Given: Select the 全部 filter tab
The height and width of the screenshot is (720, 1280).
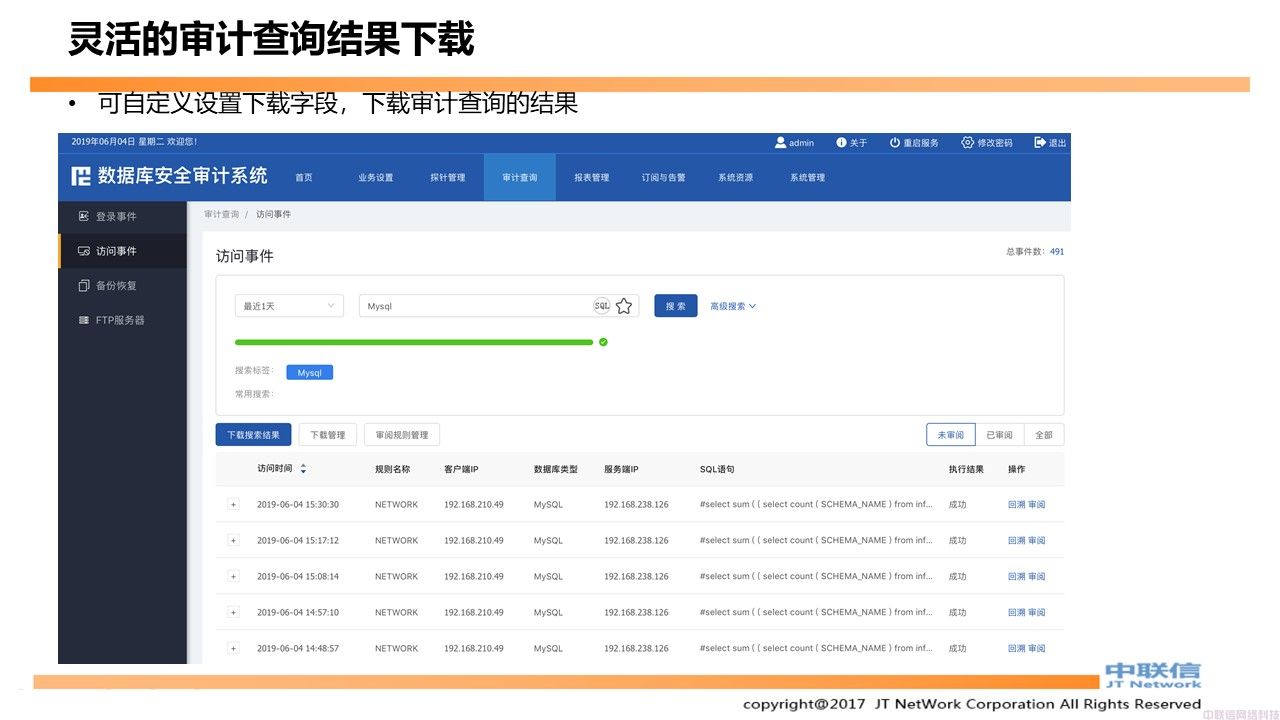Looking at the screenshot, I should [1044, 435].
